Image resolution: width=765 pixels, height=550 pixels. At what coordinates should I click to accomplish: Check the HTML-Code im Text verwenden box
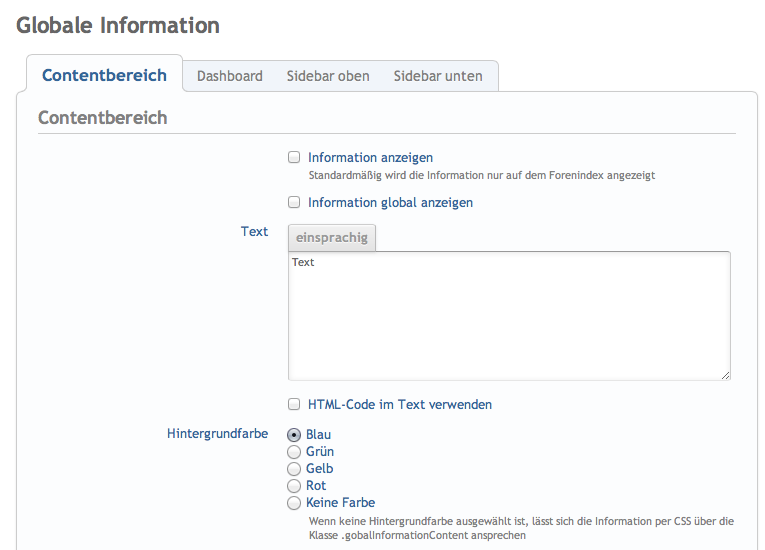coord(294,404)
